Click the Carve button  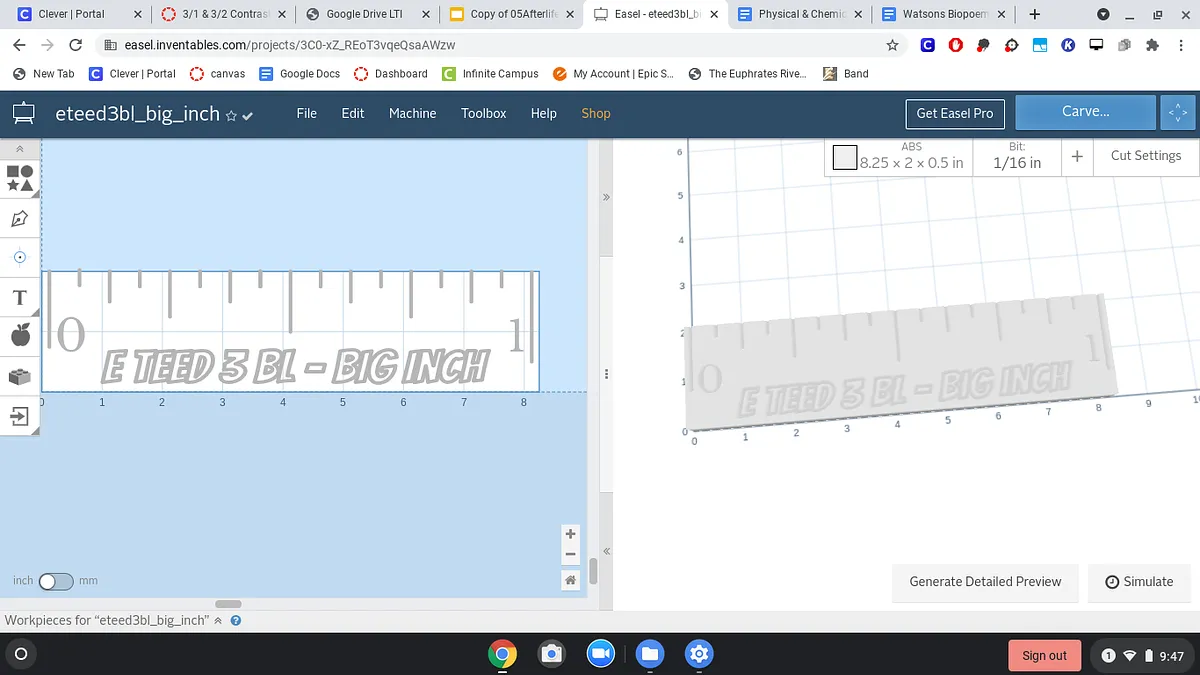click(x=1085, y=112)
